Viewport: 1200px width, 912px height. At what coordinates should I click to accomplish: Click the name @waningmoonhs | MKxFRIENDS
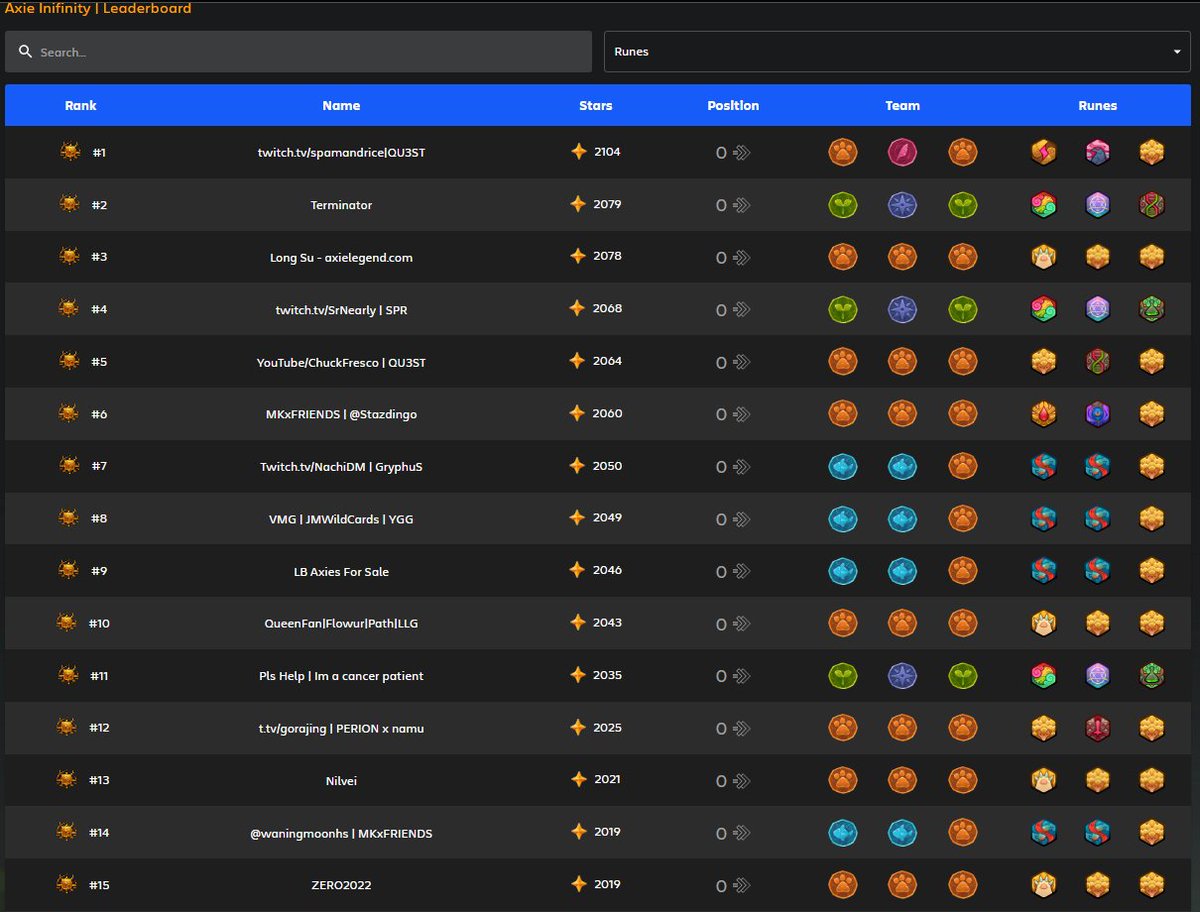coord(341,833)
